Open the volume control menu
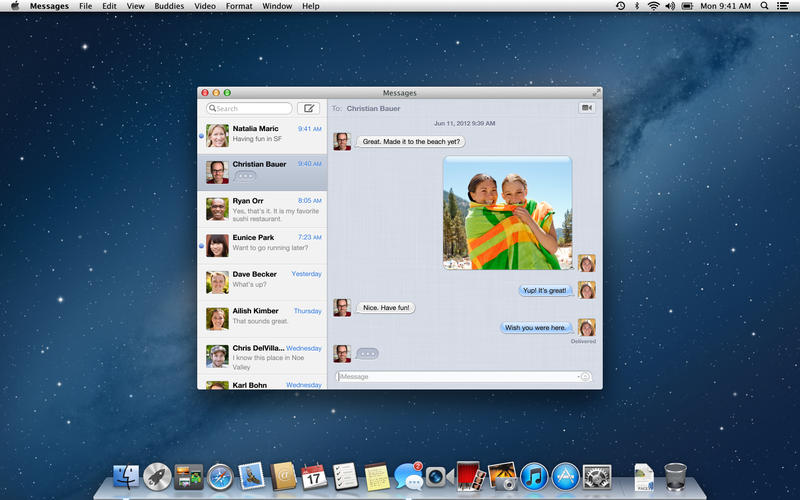The width and height of the screenshot is (800, 500). point(670,6)
